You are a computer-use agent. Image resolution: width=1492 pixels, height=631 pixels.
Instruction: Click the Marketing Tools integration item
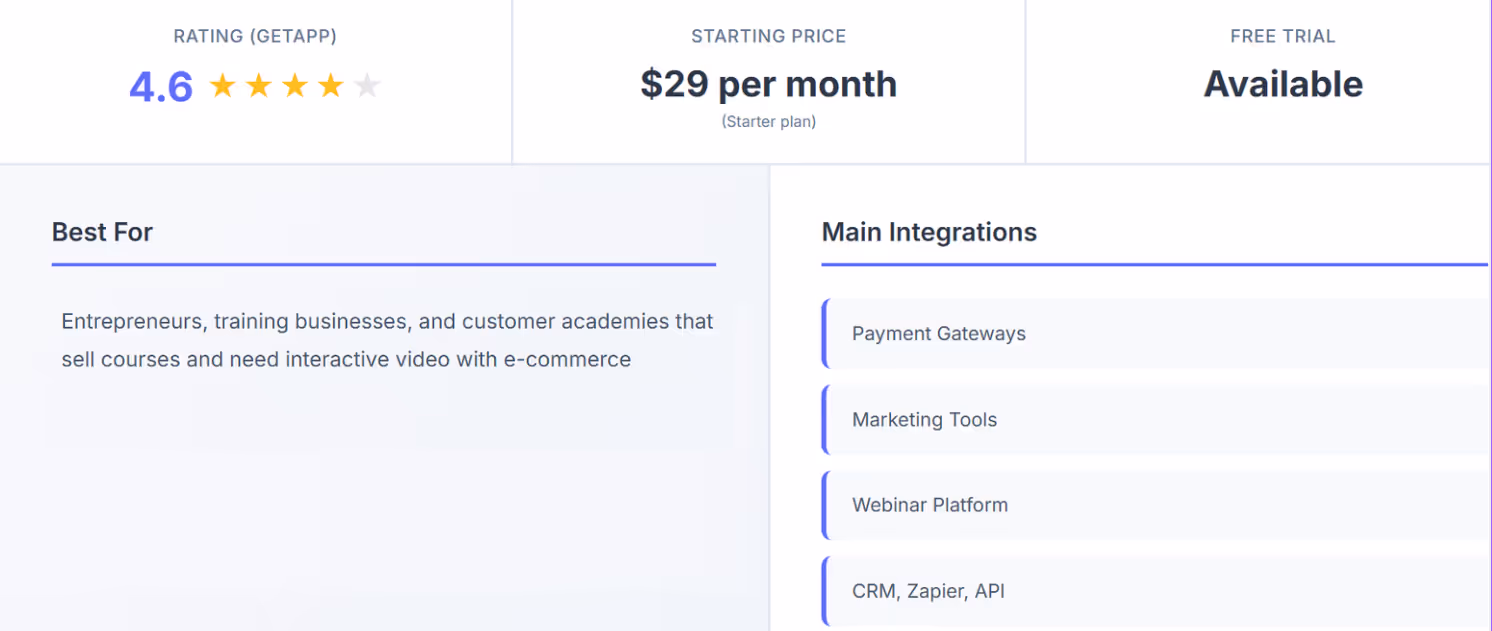(x=1156, y=420)
